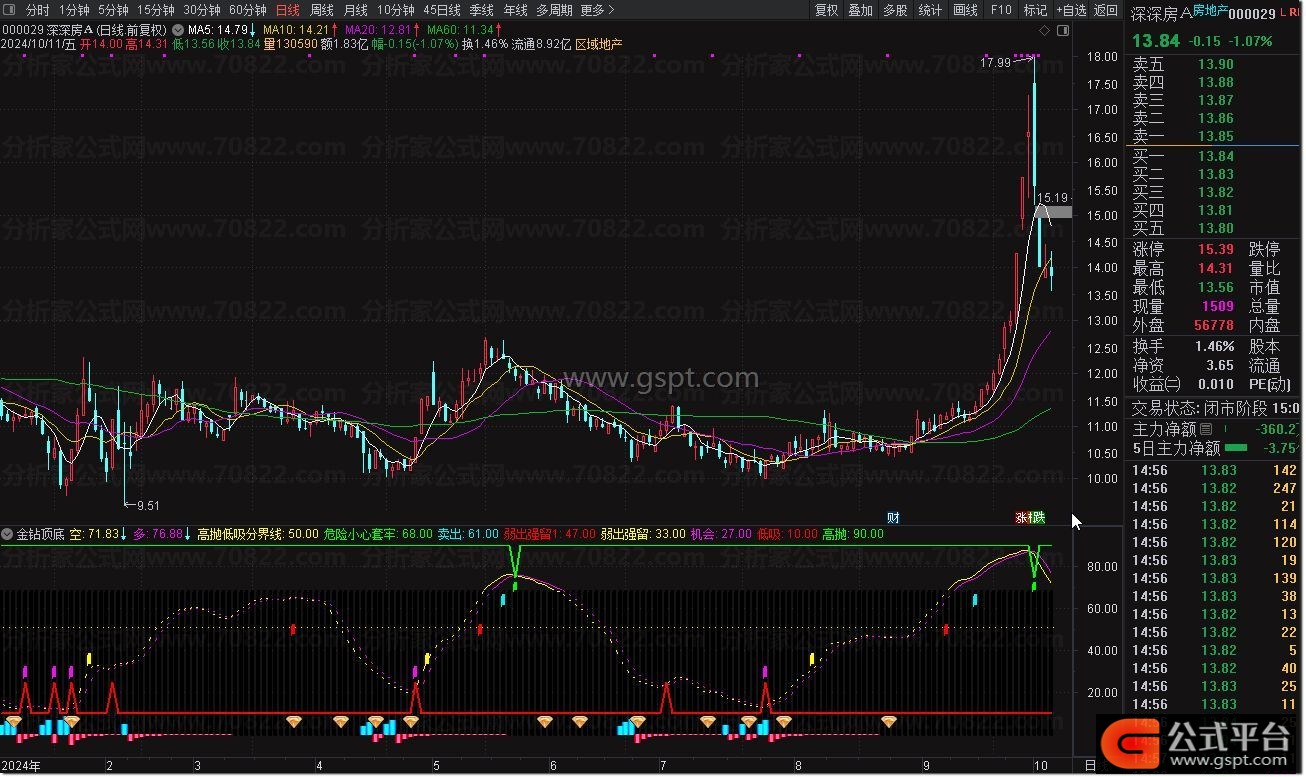1306x777 pixels.
Task: Expand main chart indicator dropdown arrow
Action: pos(178,30)
